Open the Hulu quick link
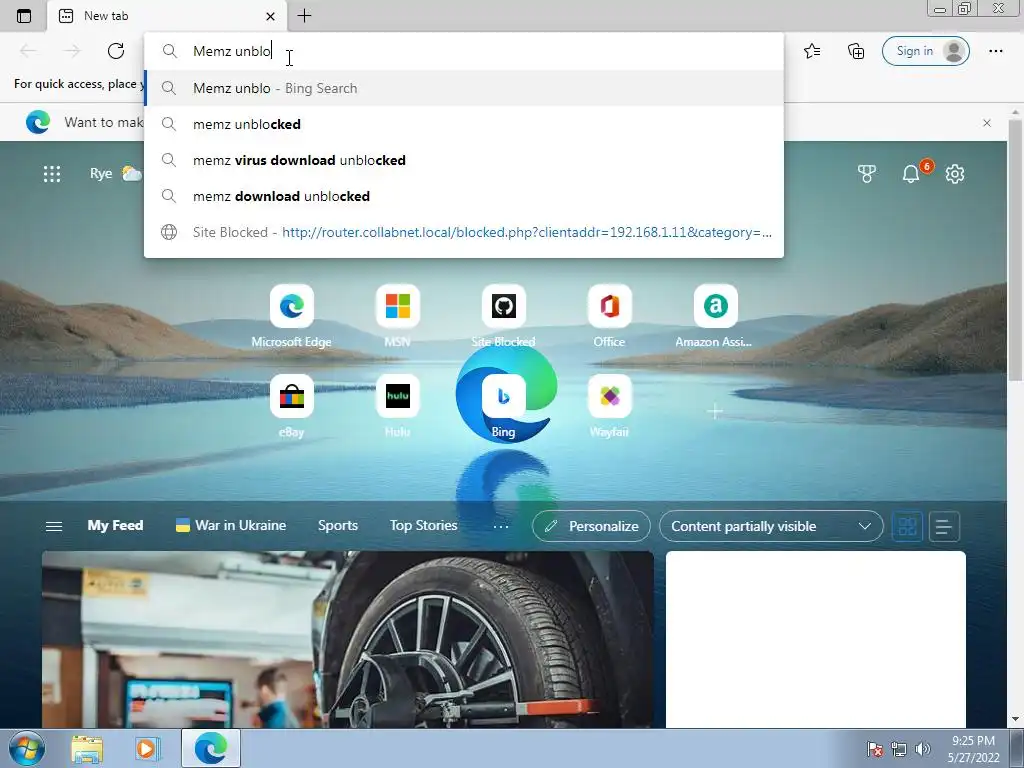The width and height of the screenshot is (1024, 768). 398,406
